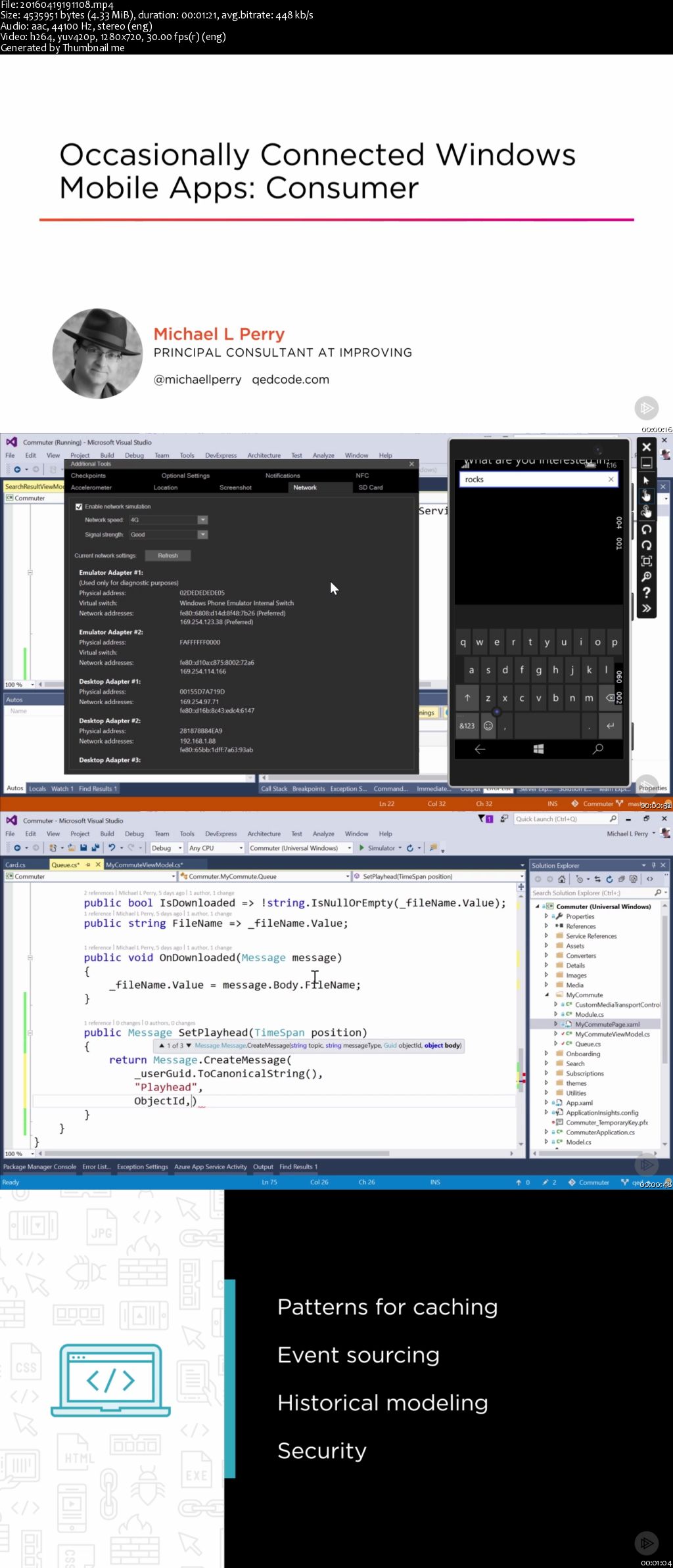Collapse the MyCommute folder in Solution Explorer

(x=547, y=995)
